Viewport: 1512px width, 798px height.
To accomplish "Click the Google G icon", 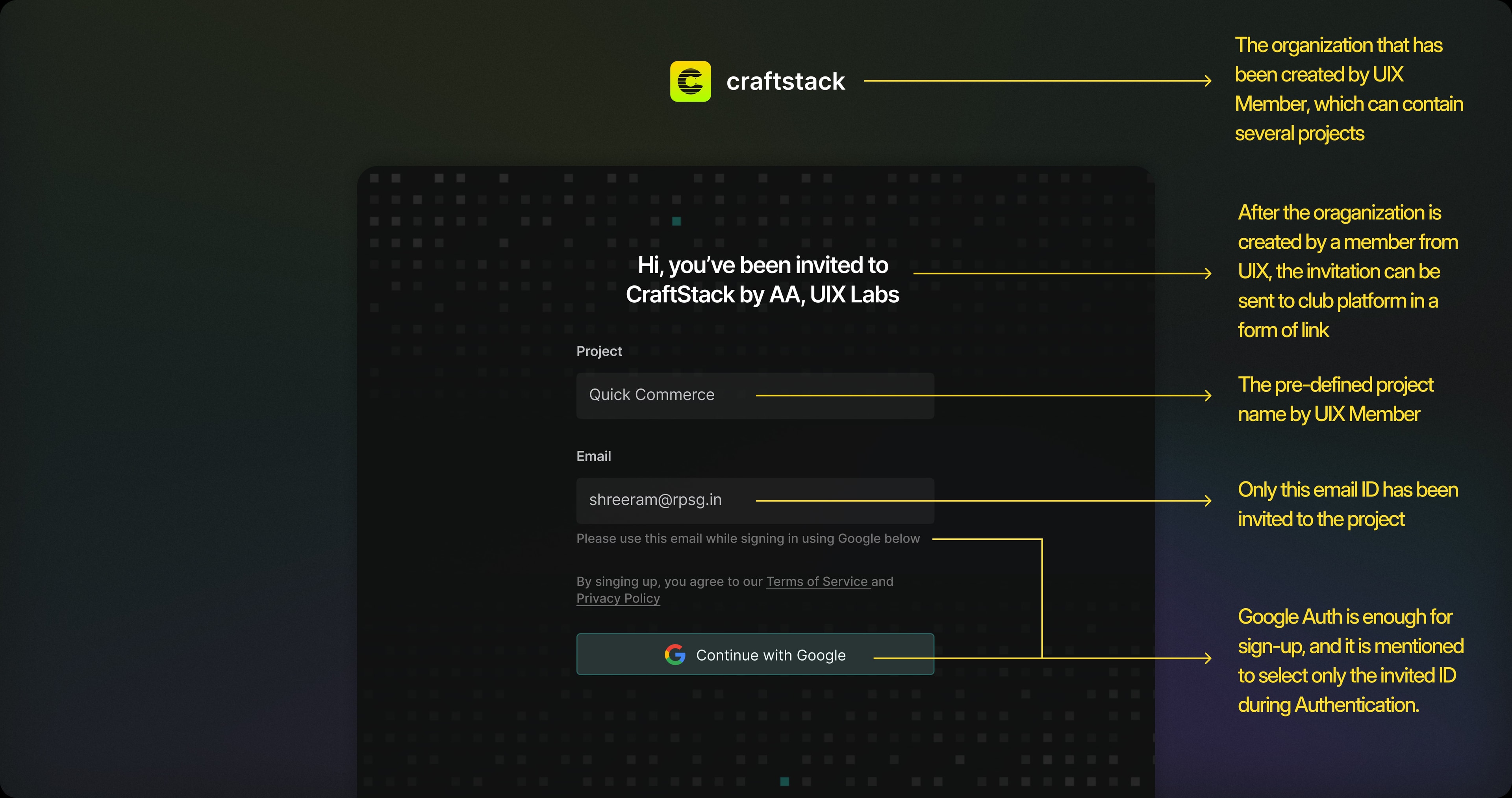I will coord(675,654).
